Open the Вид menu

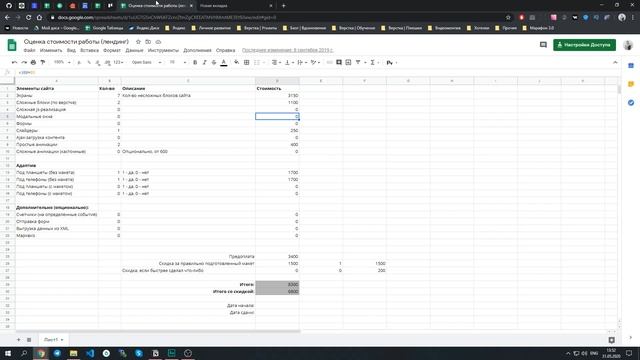(x=71, y=50)
